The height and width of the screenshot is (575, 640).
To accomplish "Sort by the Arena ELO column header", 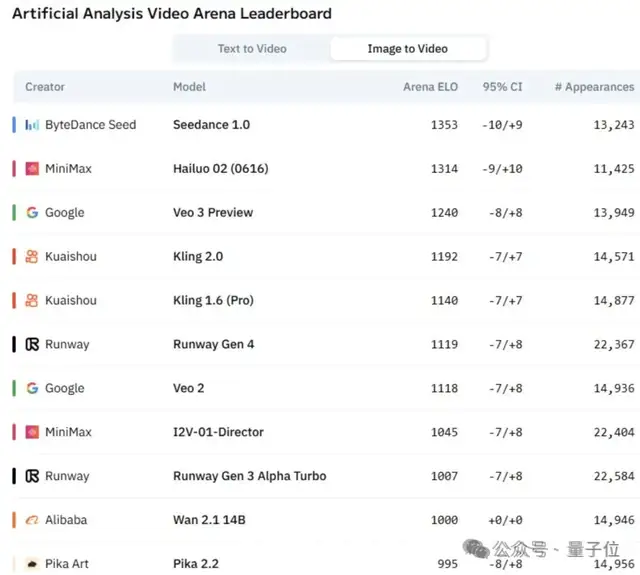I will (430, 87).
